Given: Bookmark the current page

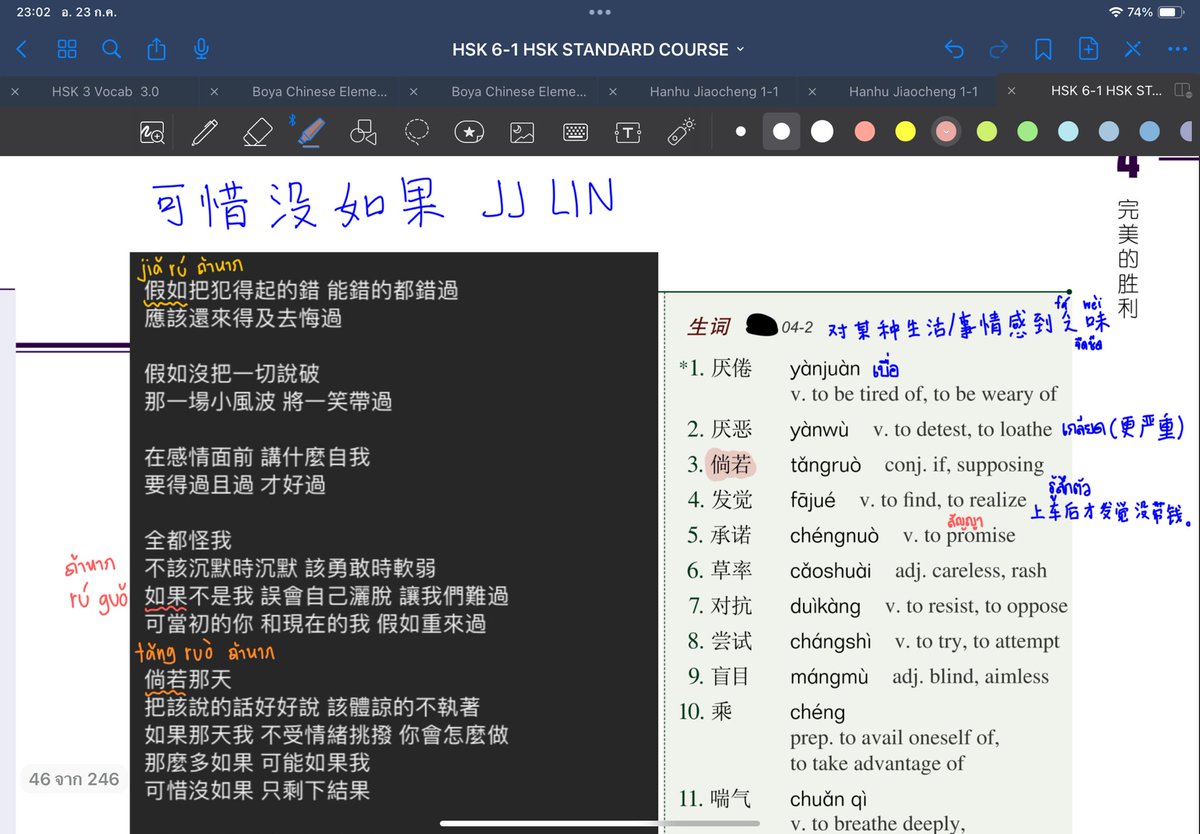Looking at the screenshot, I should click(x=1043, y=49).
